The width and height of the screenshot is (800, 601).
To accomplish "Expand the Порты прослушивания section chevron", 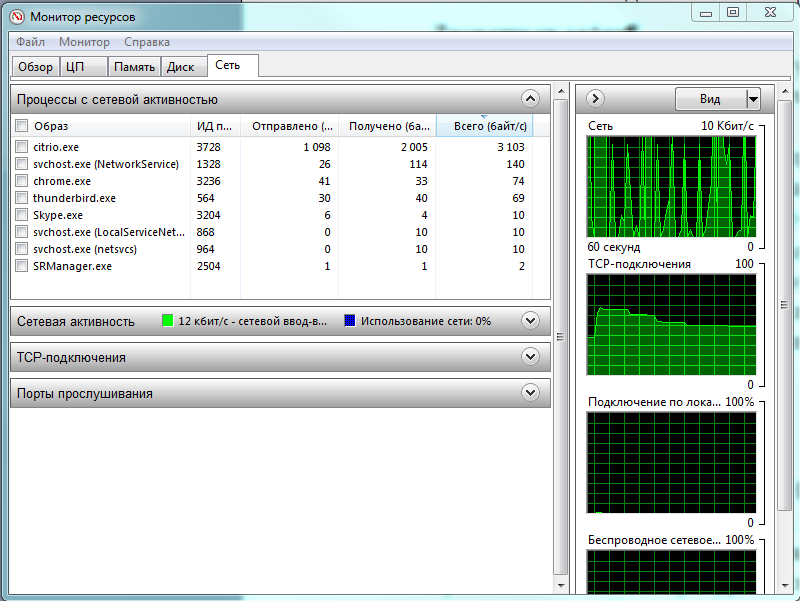I will click(x=531, y=392).
